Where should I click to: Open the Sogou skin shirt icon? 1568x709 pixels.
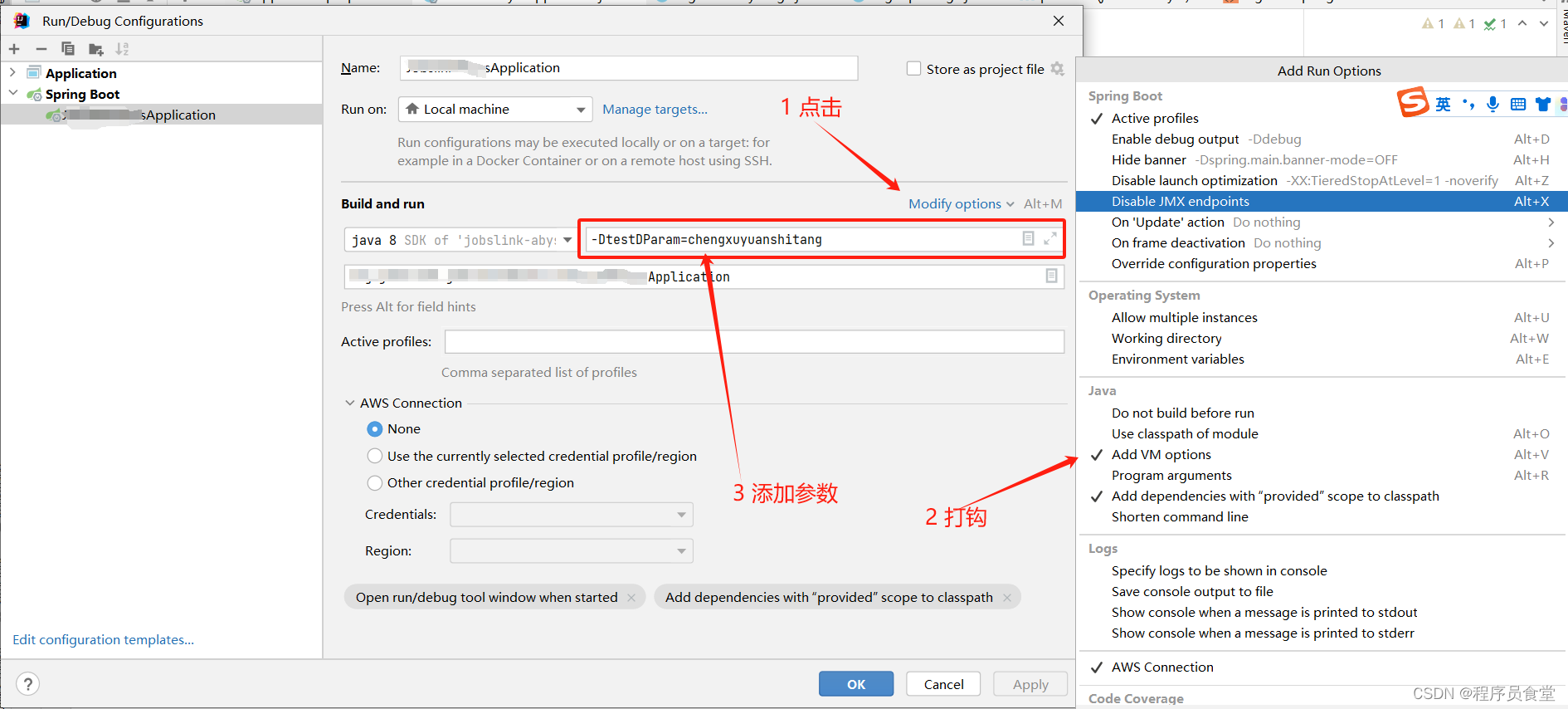[1543, 104]
